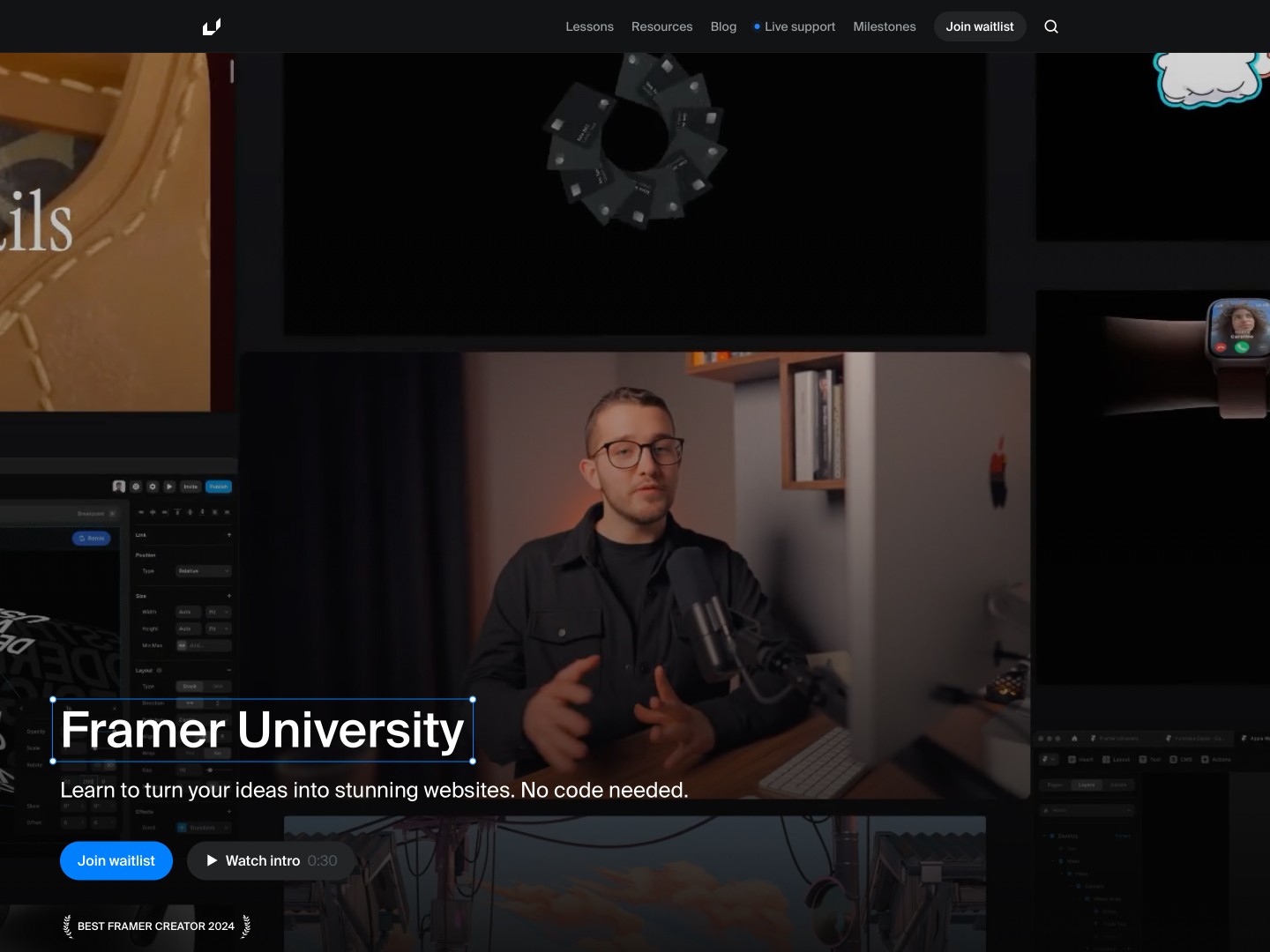Open the Blog nav item
This screenshot has width=1270, height=952.
pos(723,26)
